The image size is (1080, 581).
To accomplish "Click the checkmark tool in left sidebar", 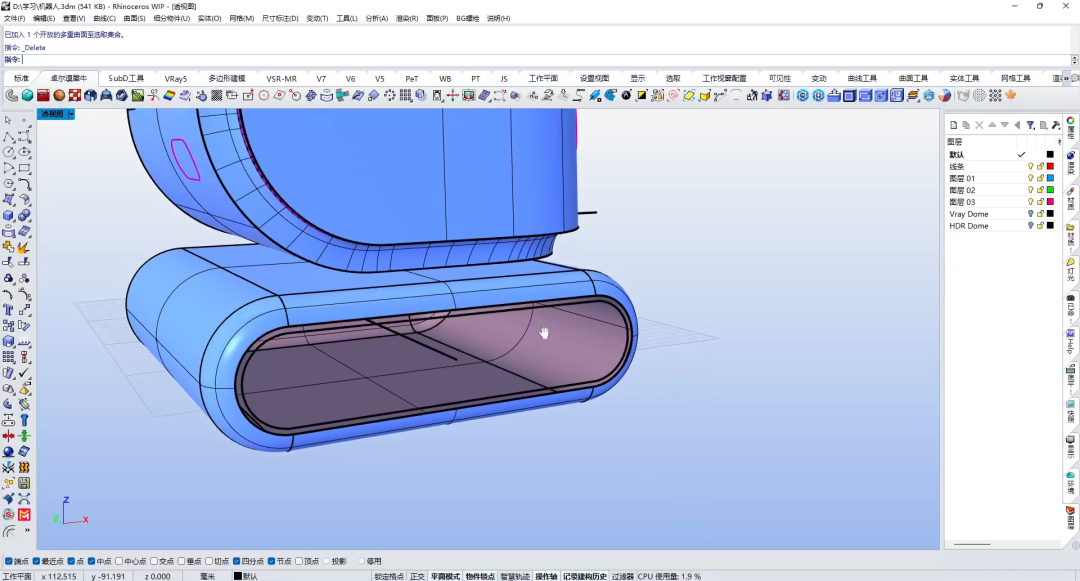I will 24,373.
